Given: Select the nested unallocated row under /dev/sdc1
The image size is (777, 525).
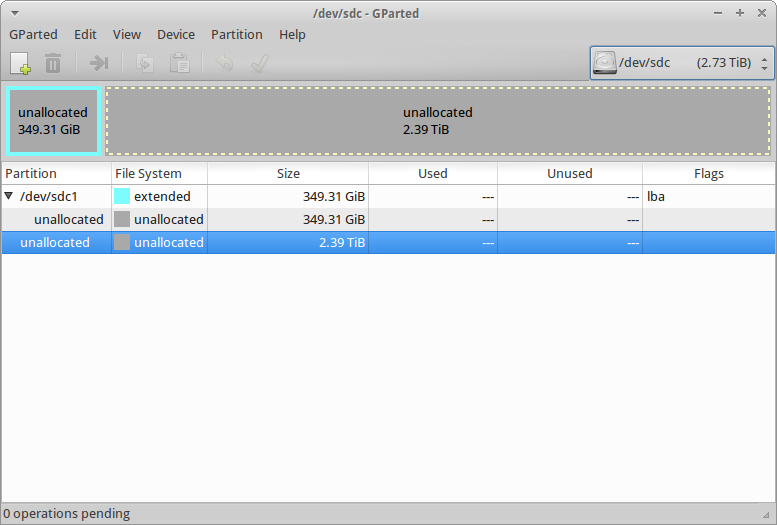Looking at the screenshot, I should point(388,219).
